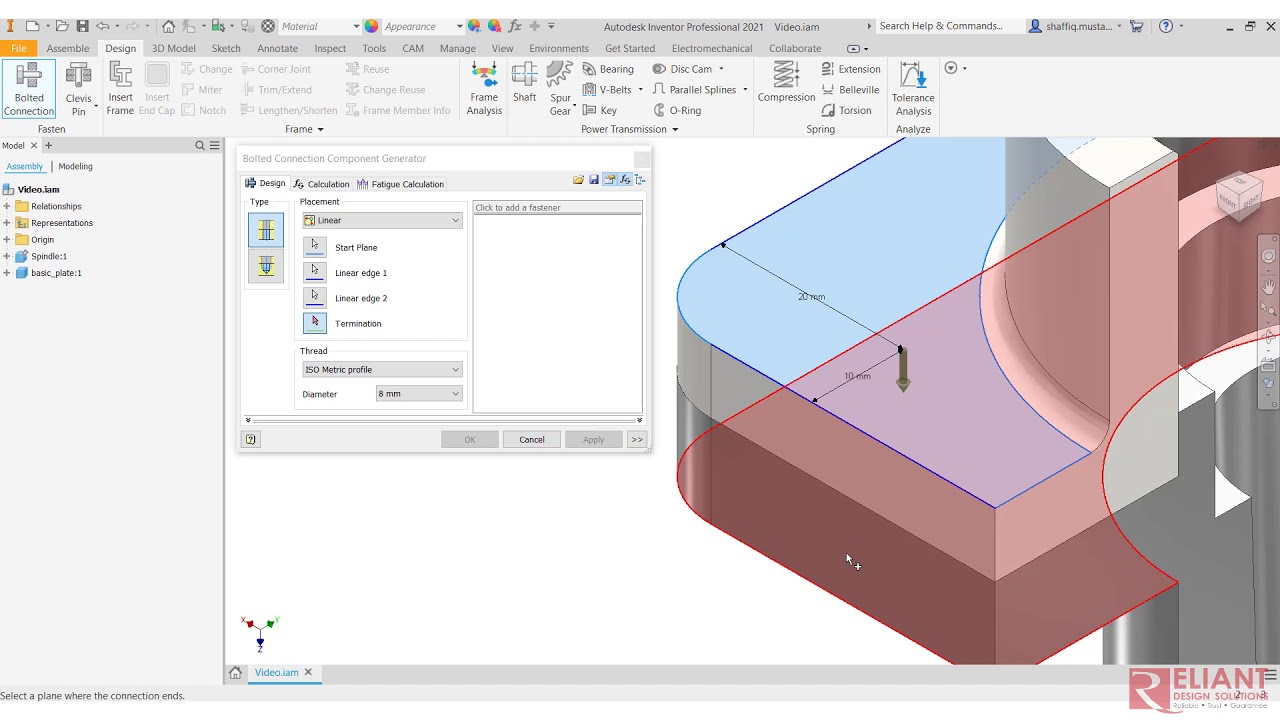The width and height of the screenshot is (1280, 720).
Task: Expand the Relationships folder
Action: (x=7, y=206)
